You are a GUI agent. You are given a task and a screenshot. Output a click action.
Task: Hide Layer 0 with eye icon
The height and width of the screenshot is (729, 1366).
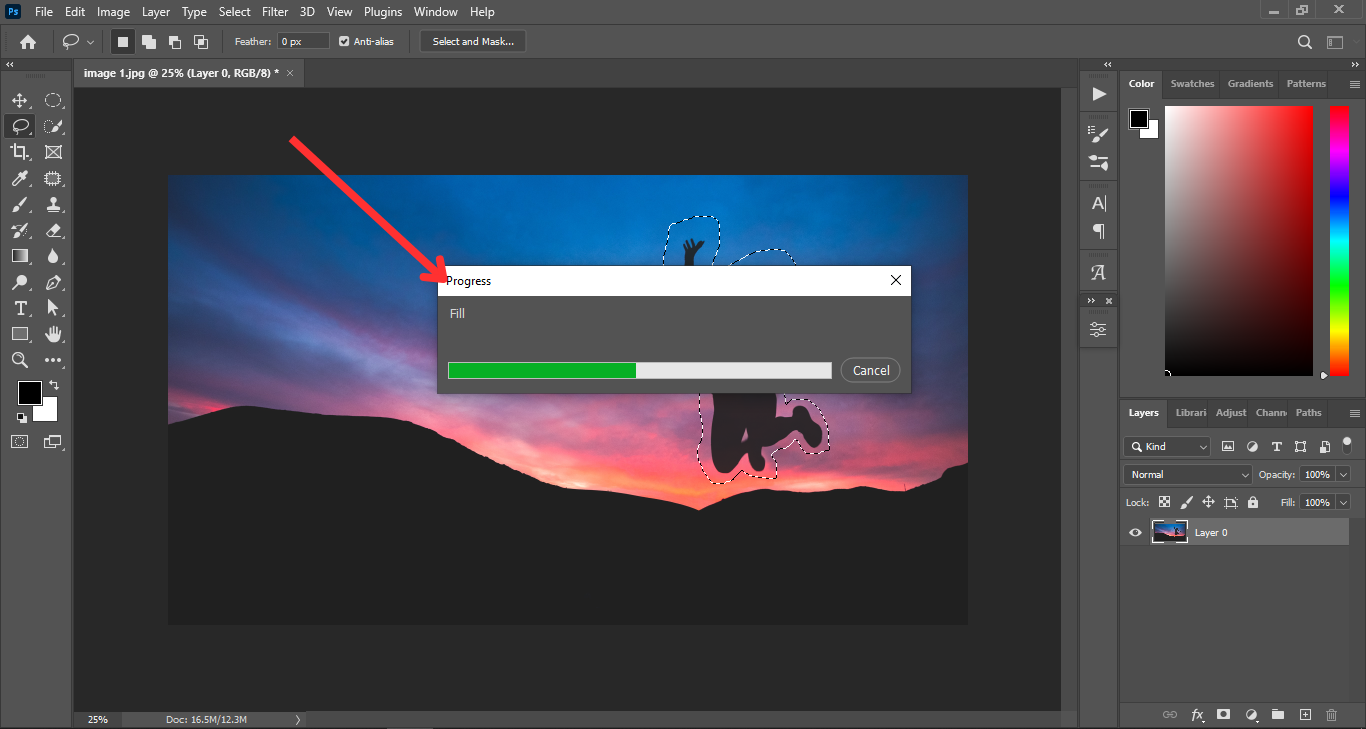pyautogui.click(x=1135, y=532)
